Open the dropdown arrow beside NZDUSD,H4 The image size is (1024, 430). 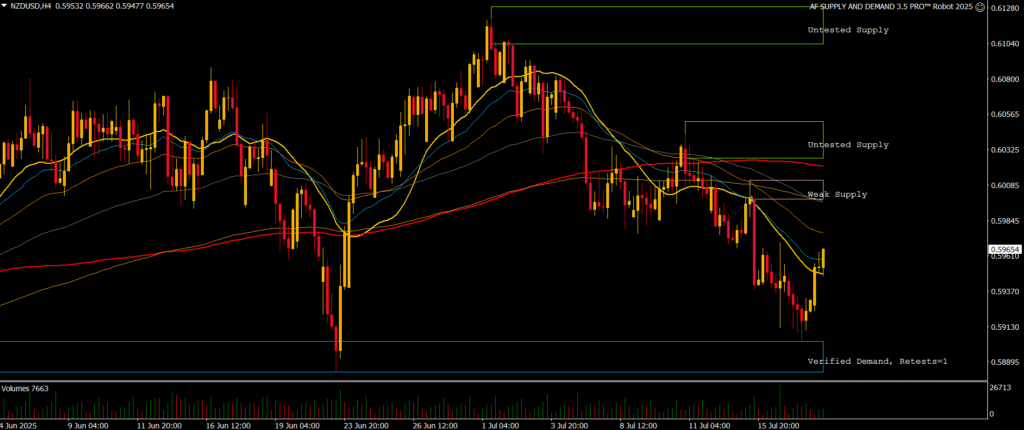[x=5, y=7]
